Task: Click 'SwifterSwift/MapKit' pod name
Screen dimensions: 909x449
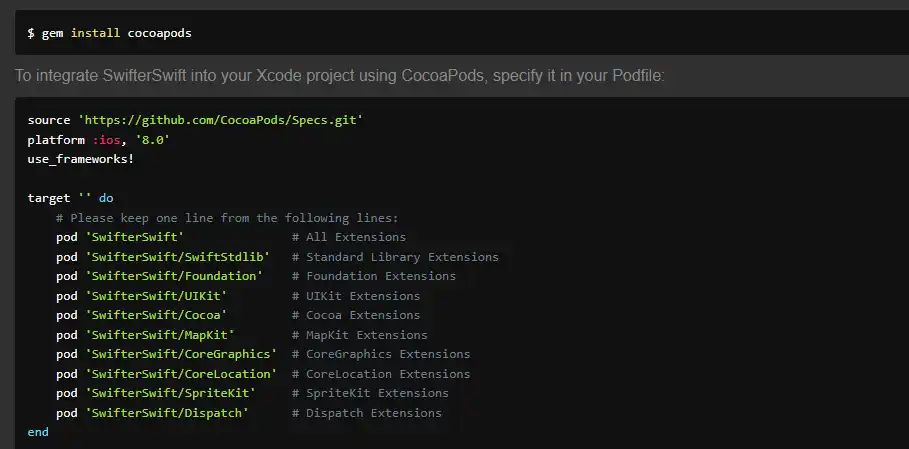Action: pos(159,335)
